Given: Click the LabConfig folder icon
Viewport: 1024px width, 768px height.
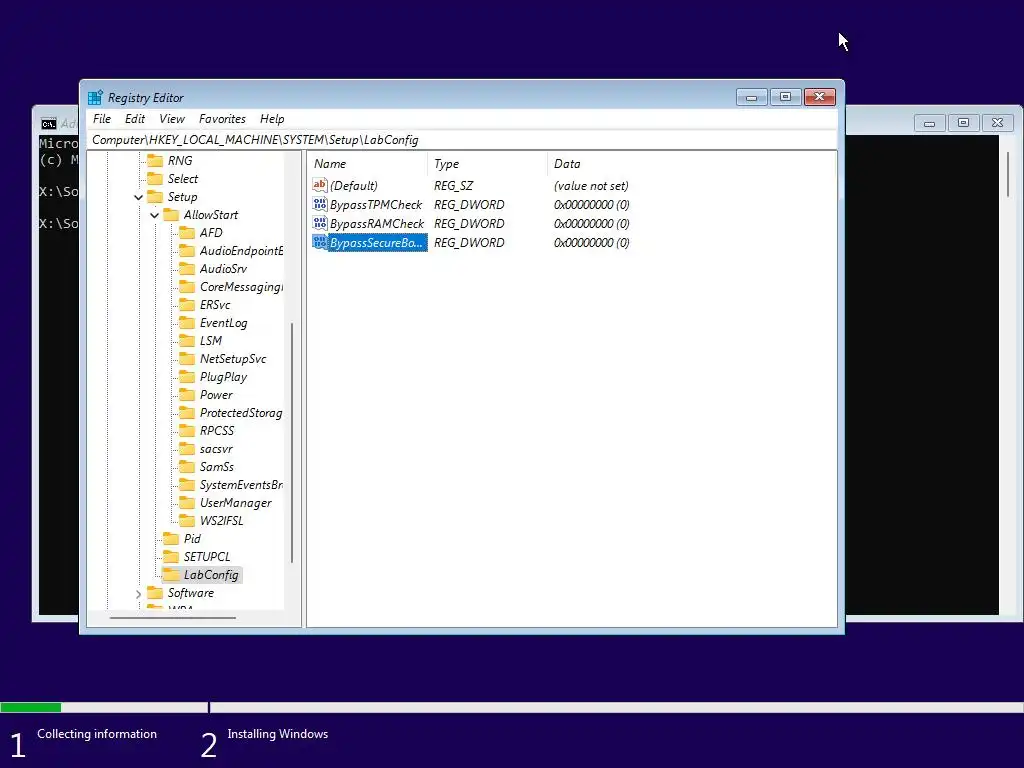Looking at the screenshot, I should tap(171, 575).
